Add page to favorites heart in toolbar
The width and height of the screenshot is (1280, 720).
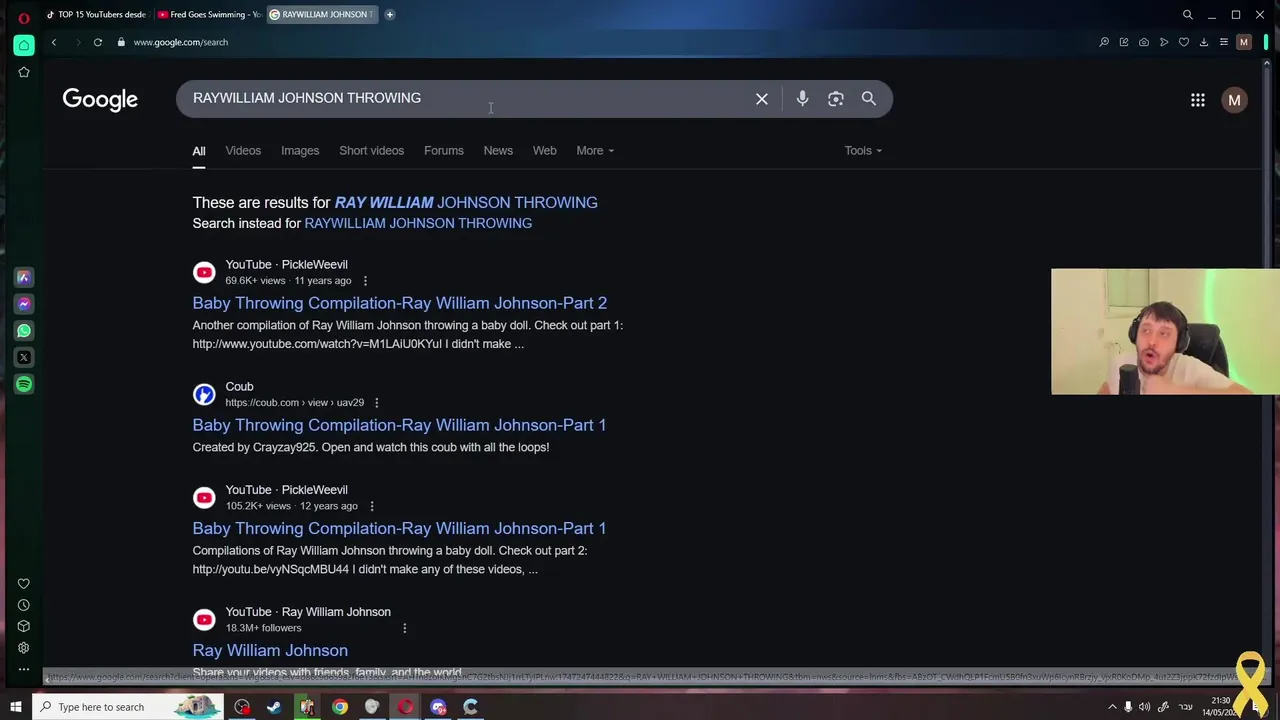1184,42
